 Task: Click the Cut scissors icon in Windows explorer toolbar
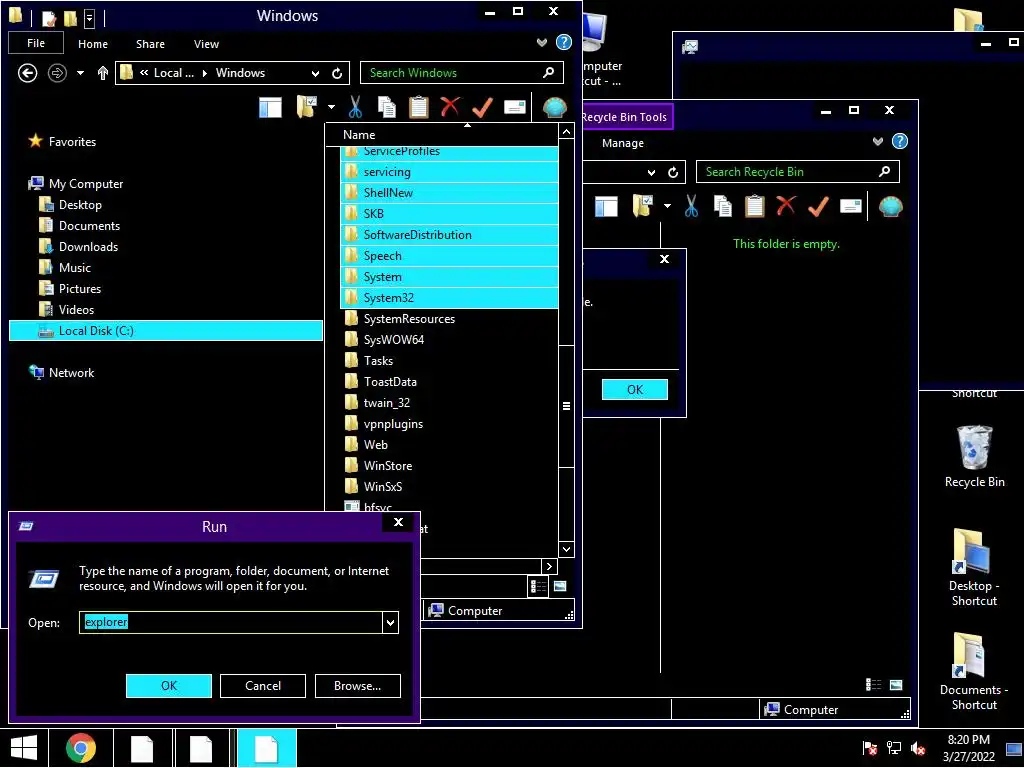point(355,107)
